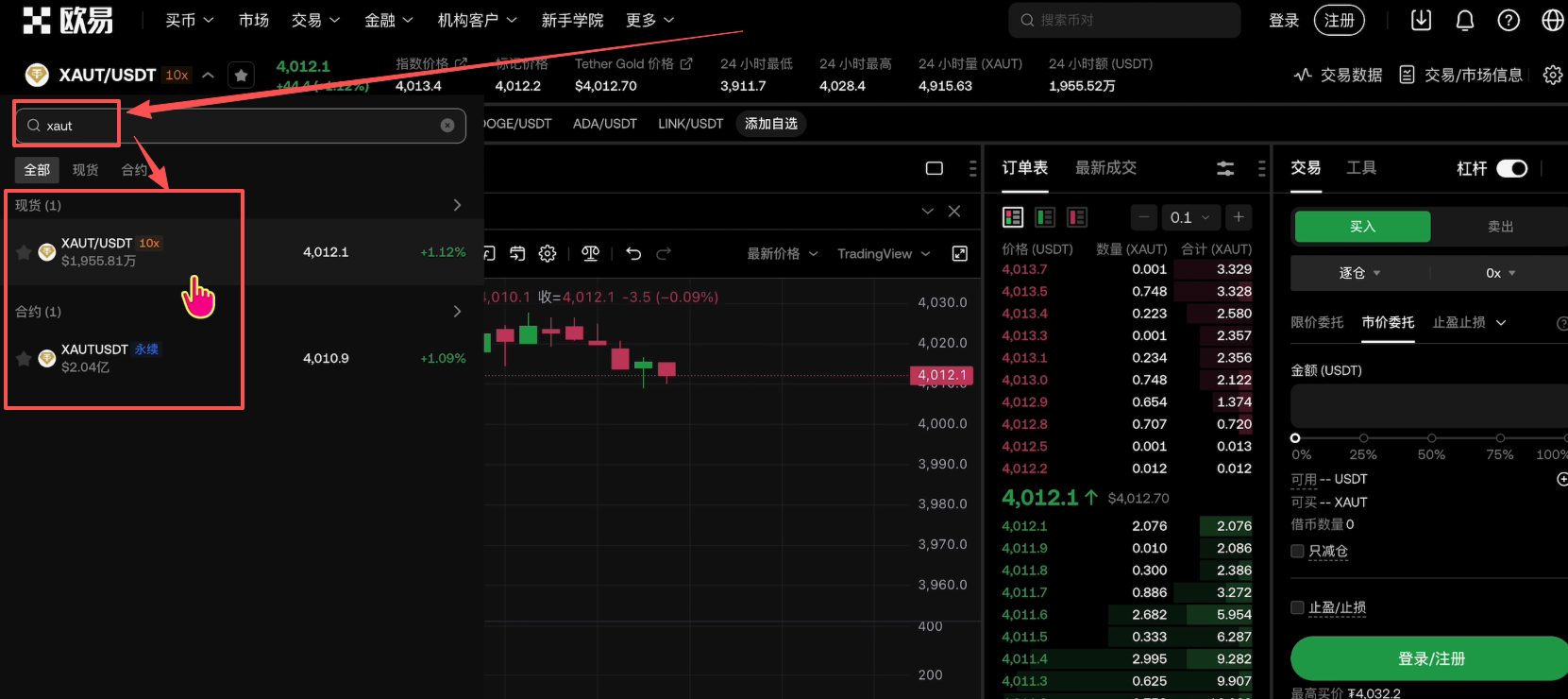Clear the xaut search text
Image resolution: width=1568 pixels, height=699 pixels.
[447, 126]
